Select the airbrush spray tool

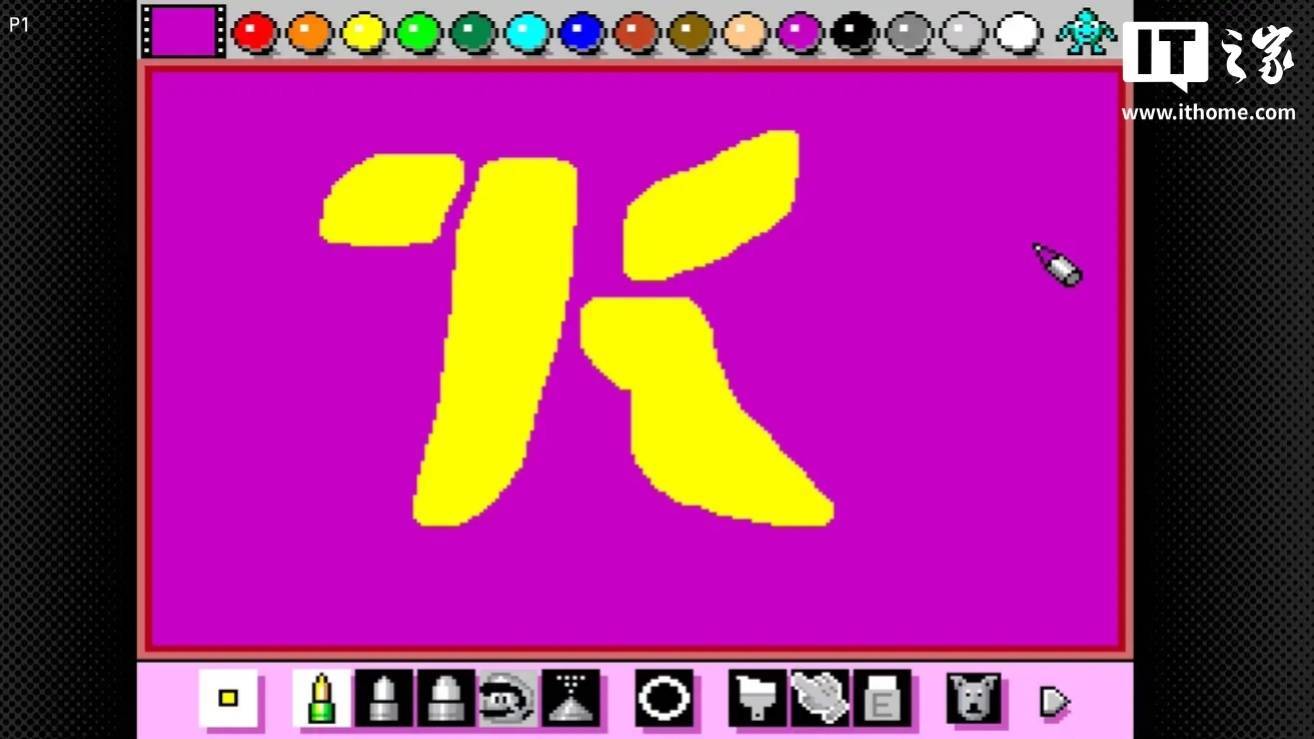click(571, 698)
